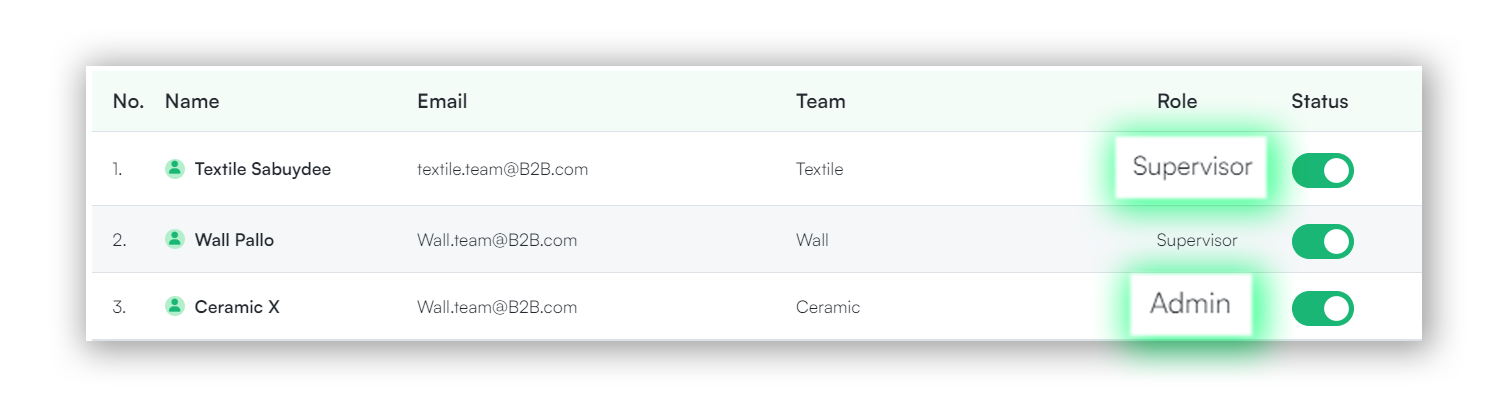Image resolution: width=1508 pixels, height=406 pixels.
Task: Click the Ceramic team cell
Action: pos(827,307)
